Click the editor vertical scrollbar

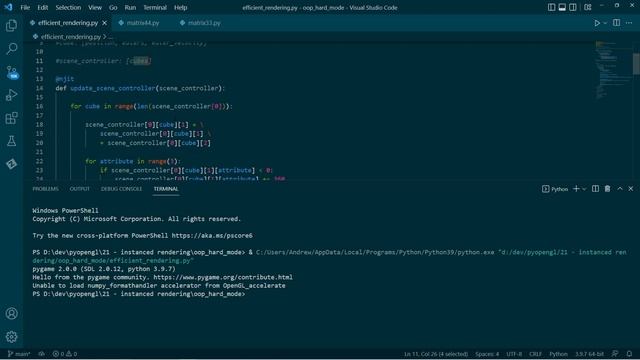(x=636, y=64)
